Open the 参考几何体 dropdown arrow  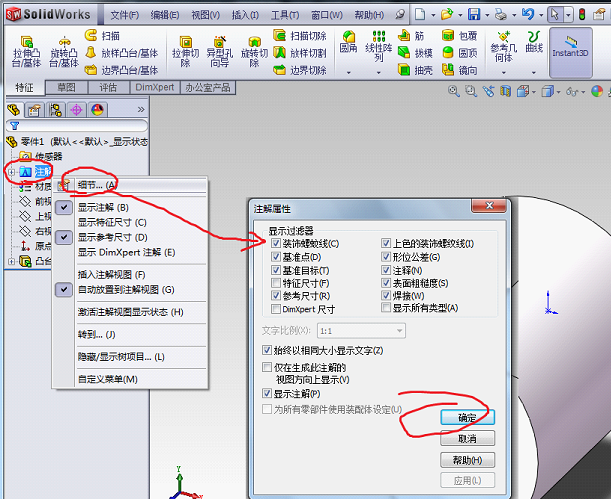click(503, 72)
